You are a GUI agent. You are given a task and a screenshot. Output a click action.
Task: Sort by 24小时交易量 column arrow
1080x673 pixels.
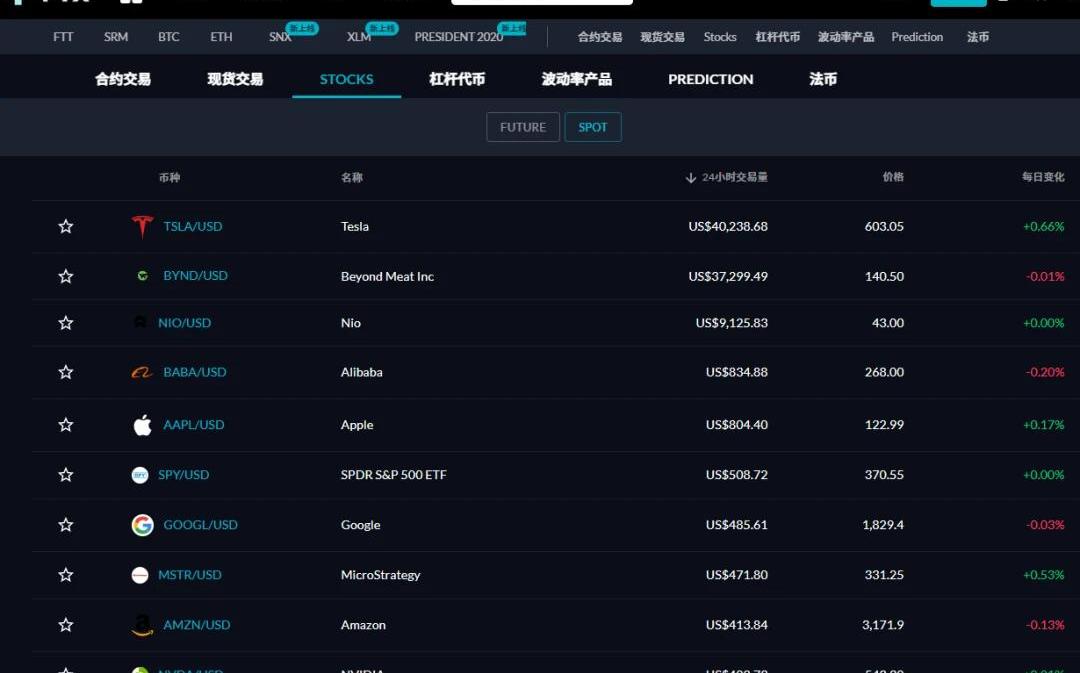tap(690, 178)
